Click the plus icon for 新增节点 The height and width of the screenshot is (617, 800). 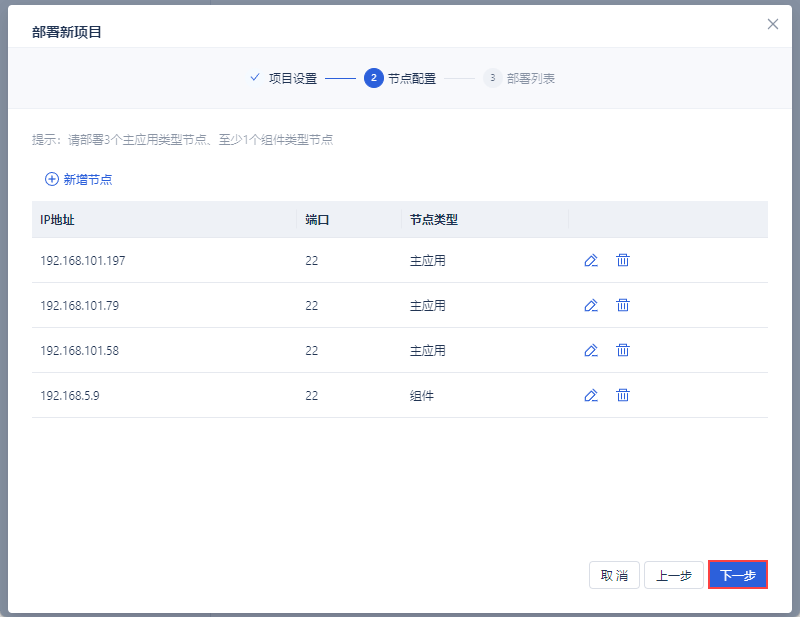(x=52, y=179)
